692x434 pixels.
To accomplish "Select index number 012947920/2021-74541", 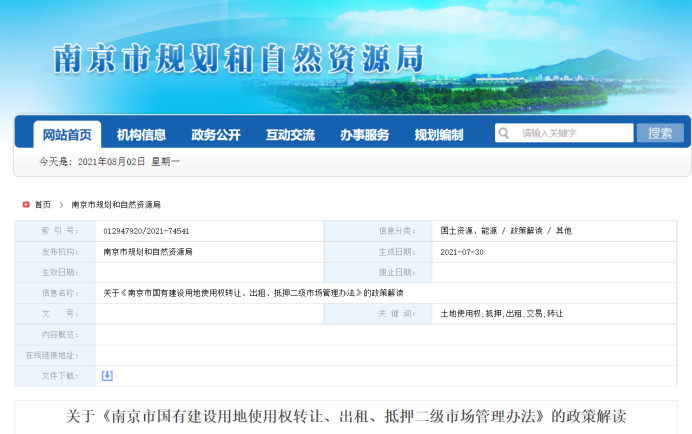I will click(146, 231).
